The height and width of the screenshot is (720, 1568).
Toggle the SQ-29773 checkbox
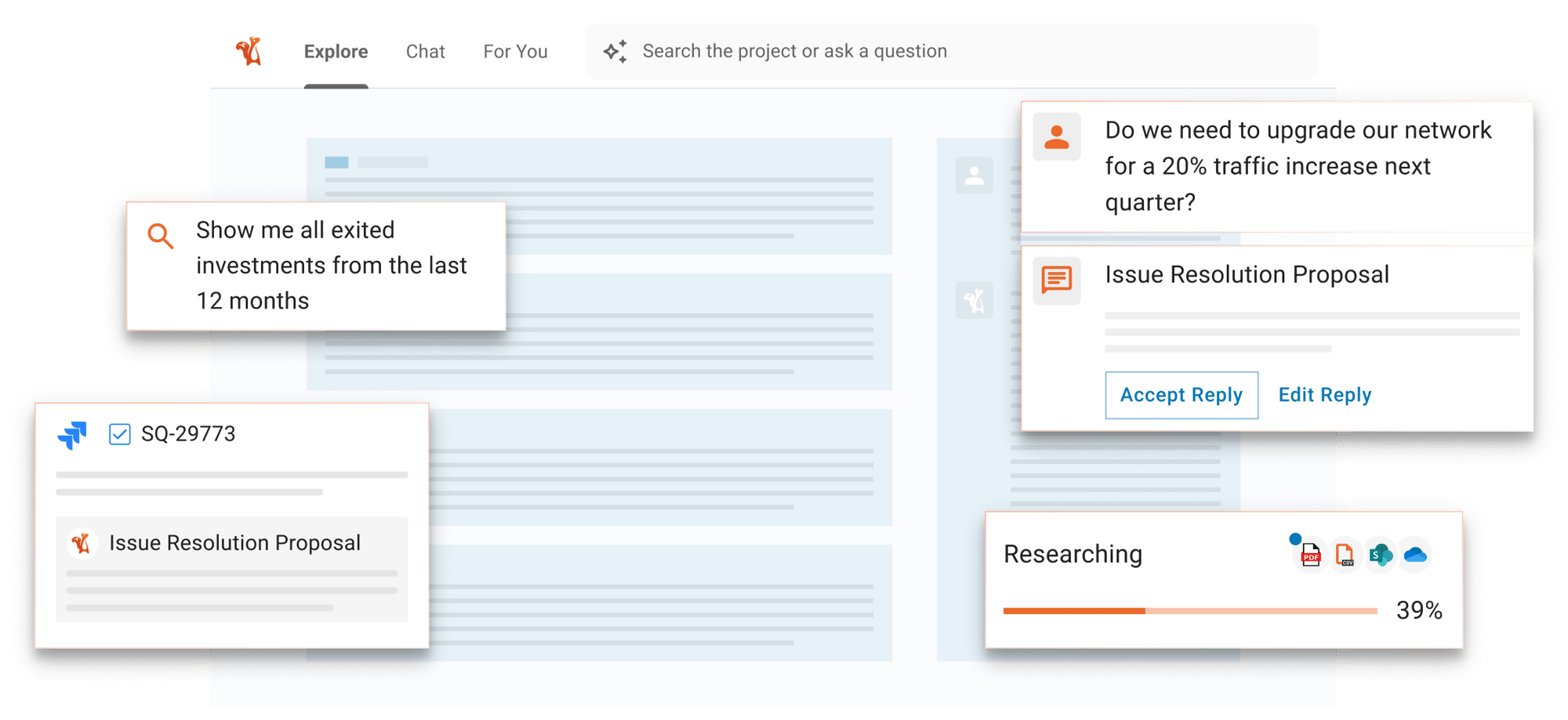click(120, 434)
